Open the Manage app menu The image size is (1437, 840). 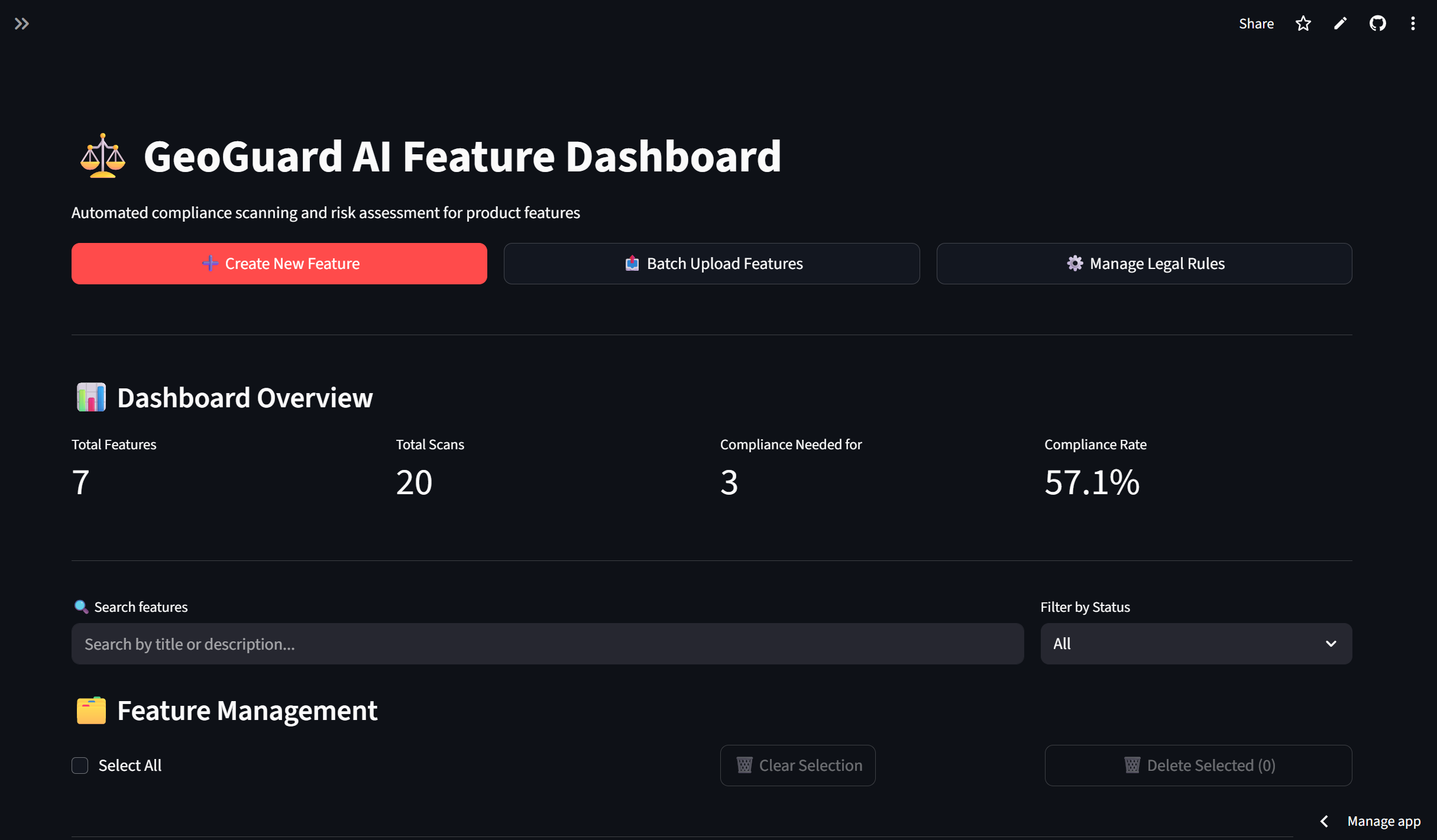pos(1383,821)
